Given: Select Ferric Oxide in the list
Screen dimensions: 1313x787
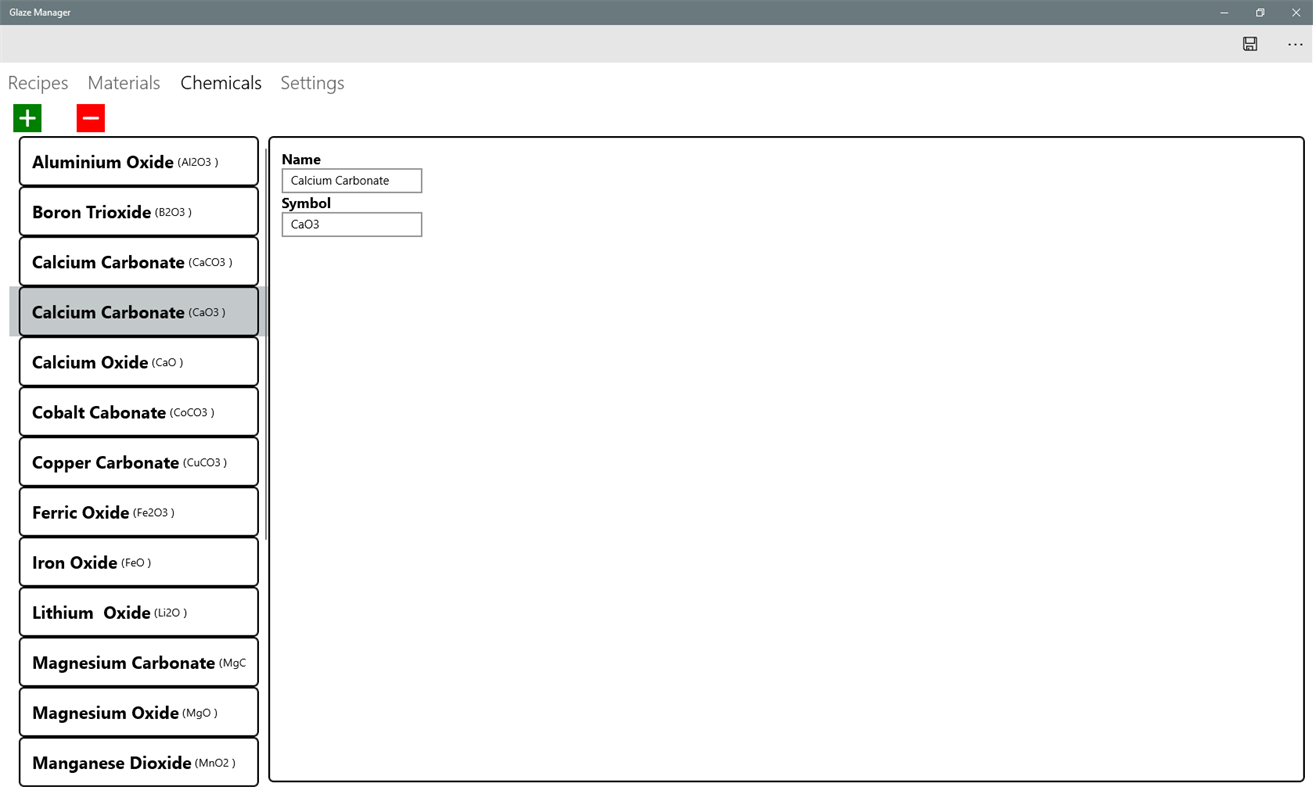Looking at the screenshot, I should point(138,511).
